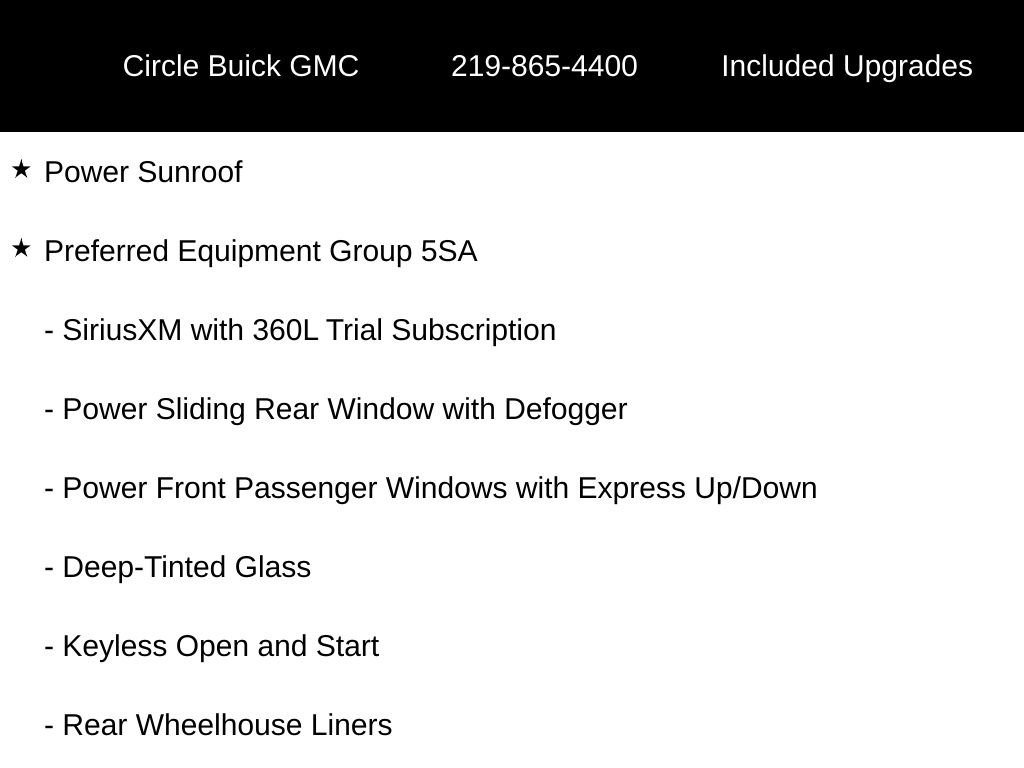Select the Circle Buick GMC dealer name
1024x768 pixels.
tap(240, 66)
